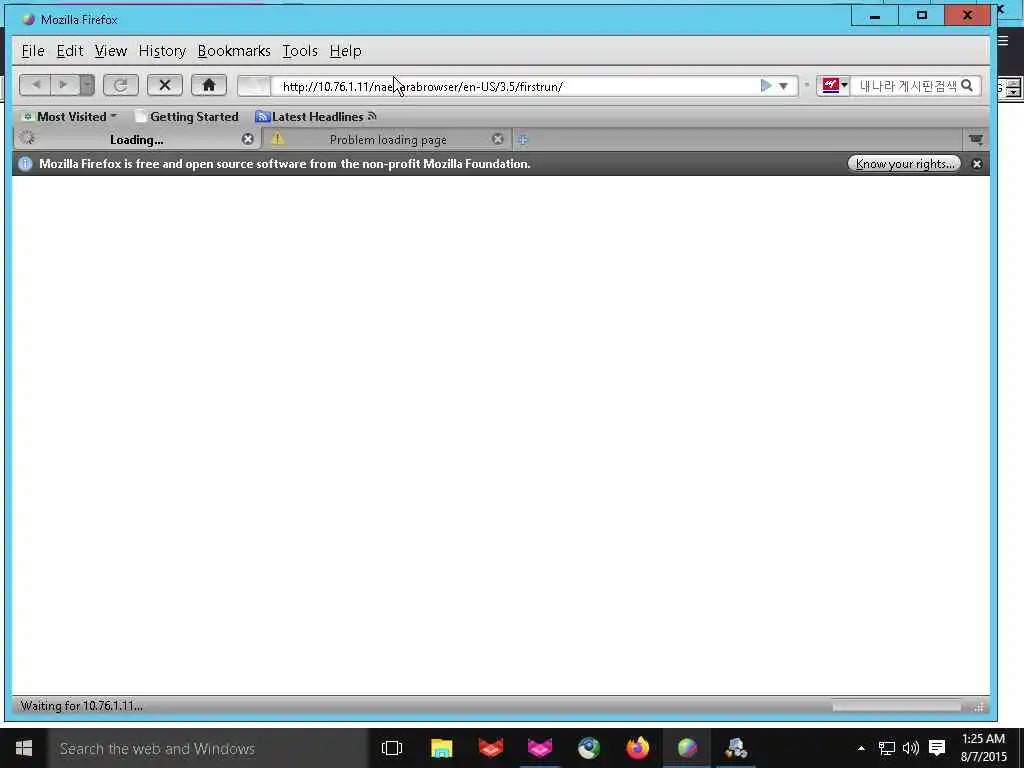The width and height of the screenshot is (1024, 768).
Task: Open the Bookmarks menu
Action: coord(234,51)
